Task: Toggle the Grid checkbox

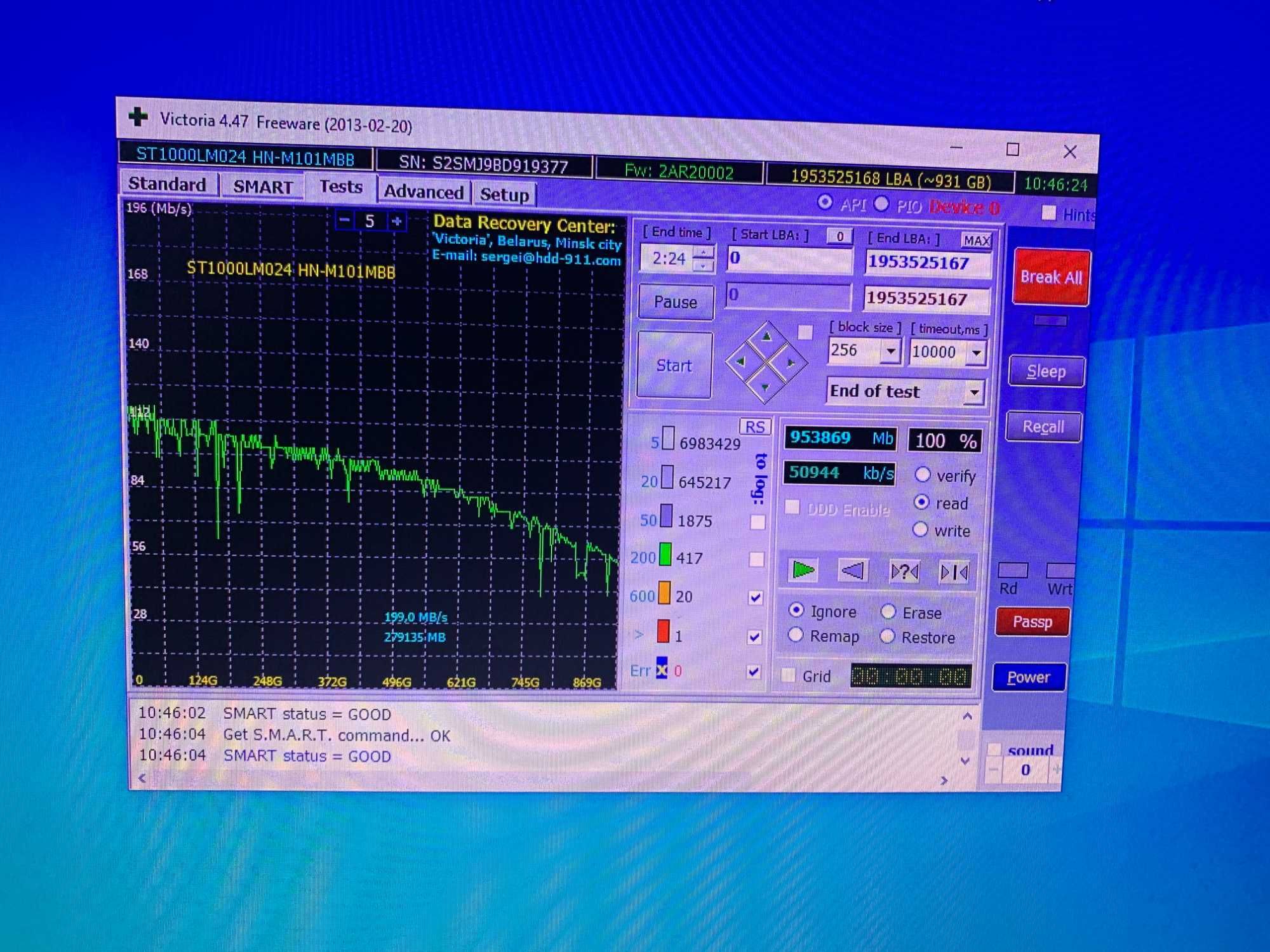Action: 788,675
